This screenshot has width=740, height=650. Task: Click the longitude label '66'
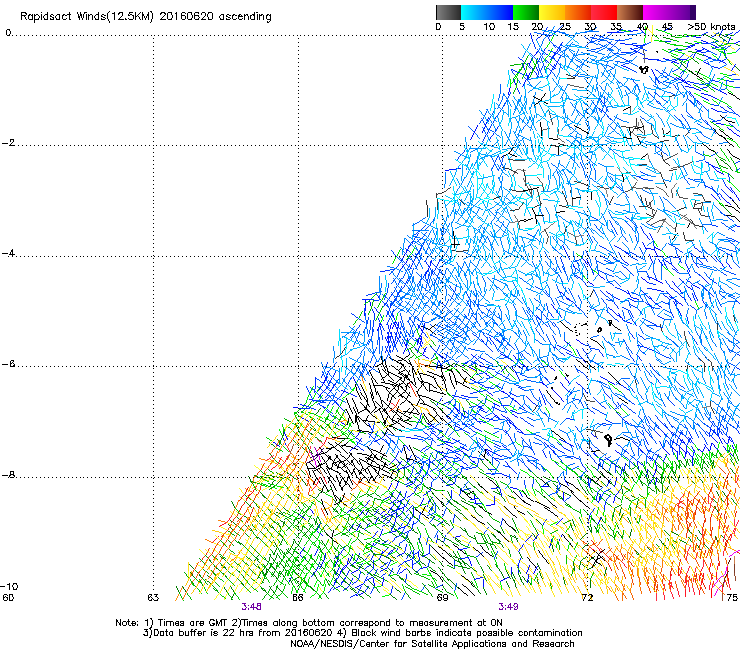298,598
